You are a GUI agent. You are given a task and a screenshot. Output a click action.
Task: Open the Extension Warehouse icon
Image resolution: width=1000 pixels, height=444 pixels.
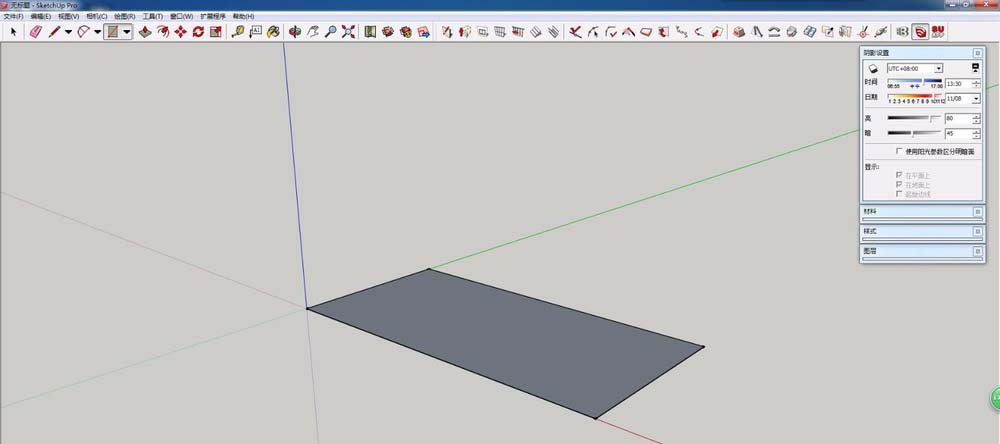(x=406, y=32)
